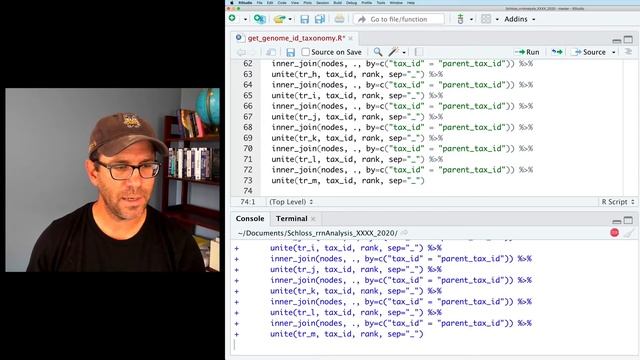Switch to the Console tab
The height and width of the screenshot is (360, 640).
[x=250, y=218]
